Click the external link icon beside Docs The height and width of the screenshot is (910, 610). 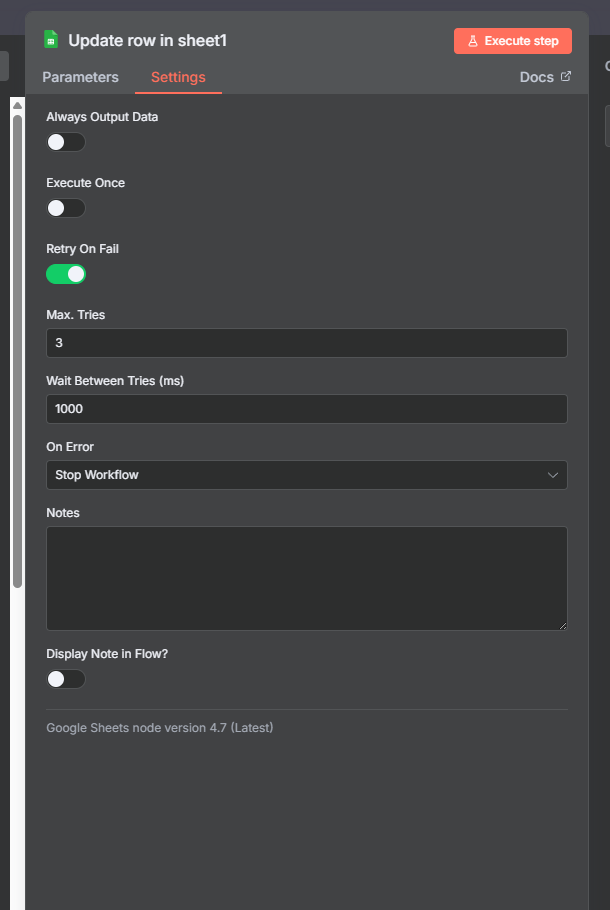tap(566, 77)
